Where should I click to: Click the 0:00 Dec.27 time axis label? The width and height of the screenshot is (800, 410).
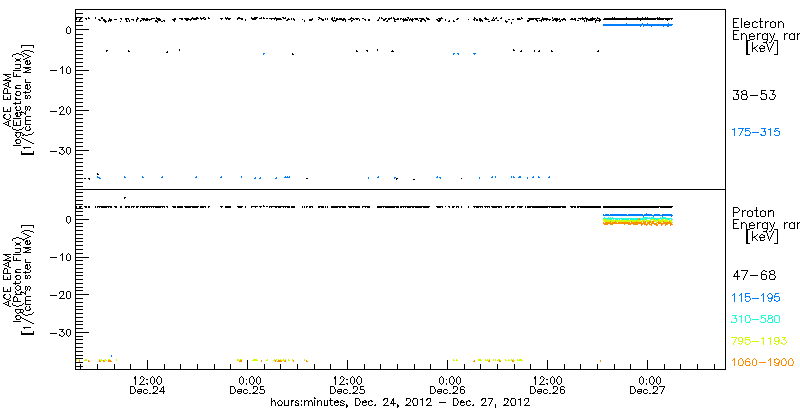click(x=647, y=385)
